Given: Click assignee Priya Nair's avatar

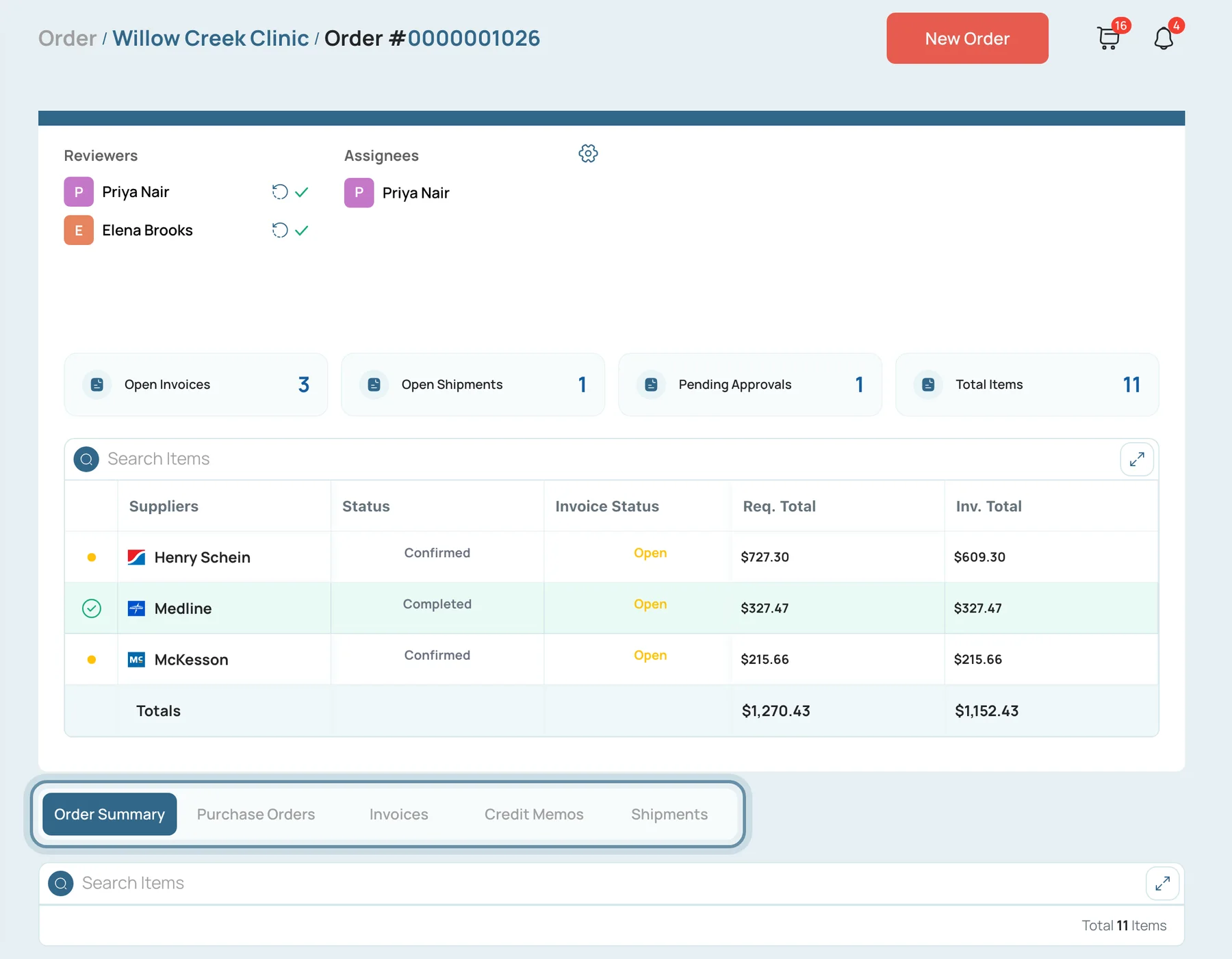Looking at the screenshot, I should (x=359, y=192).
